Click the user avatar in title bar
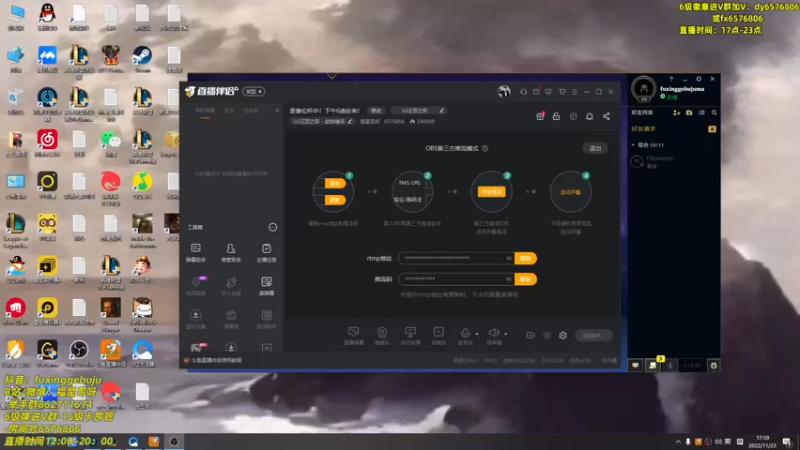800x450 pixels. click(504, 91)
